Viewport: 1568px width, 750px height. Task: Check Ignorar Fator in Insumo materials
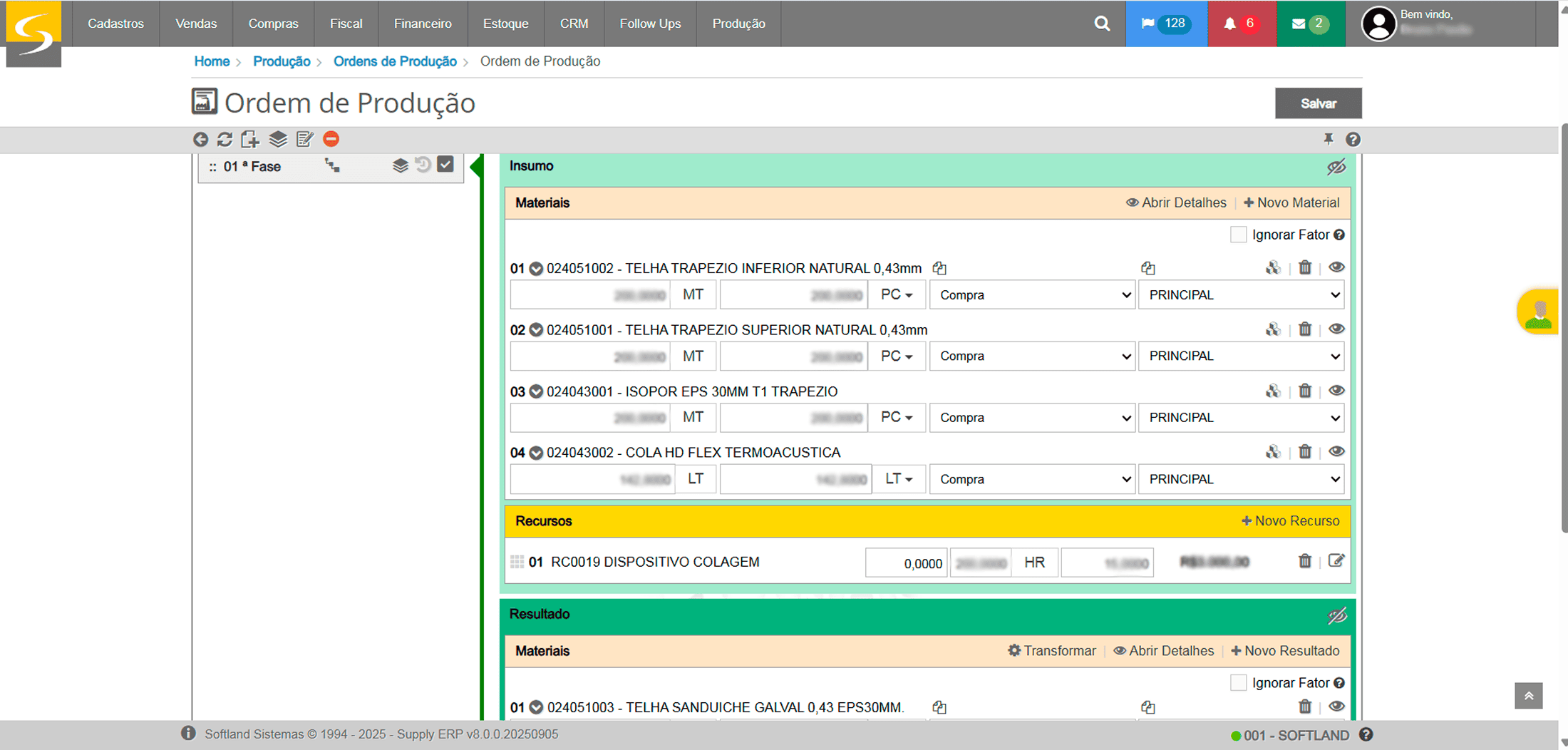coord(1239,235)
